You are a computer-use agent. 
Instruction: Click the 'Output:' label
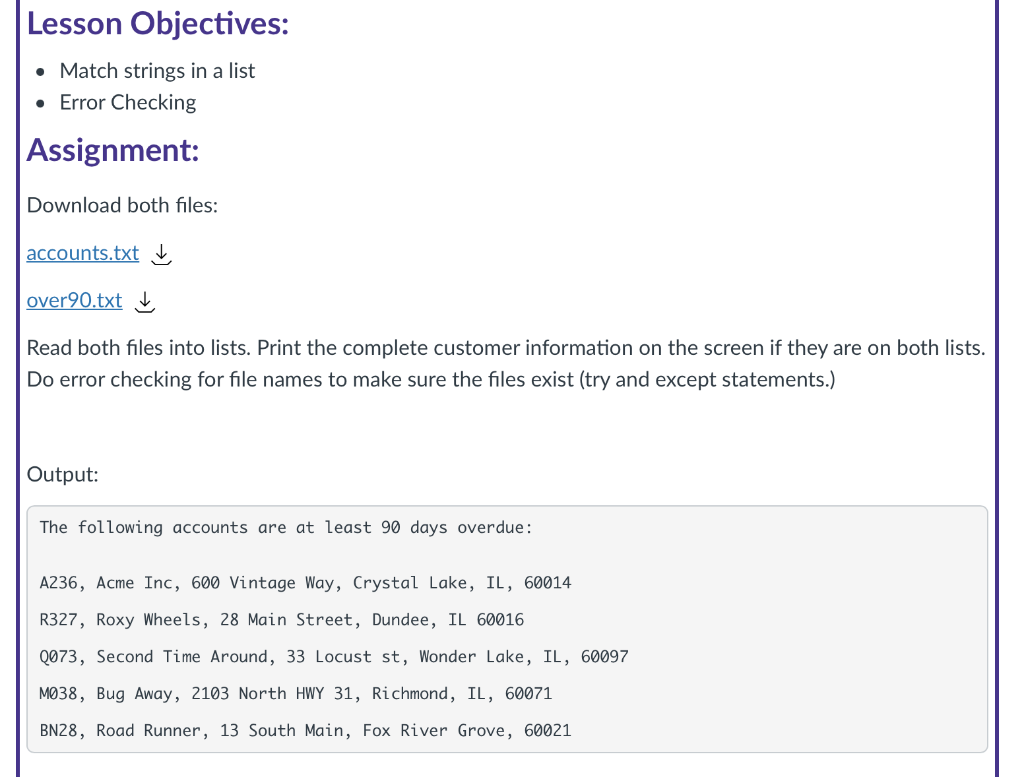coord(62,474)
